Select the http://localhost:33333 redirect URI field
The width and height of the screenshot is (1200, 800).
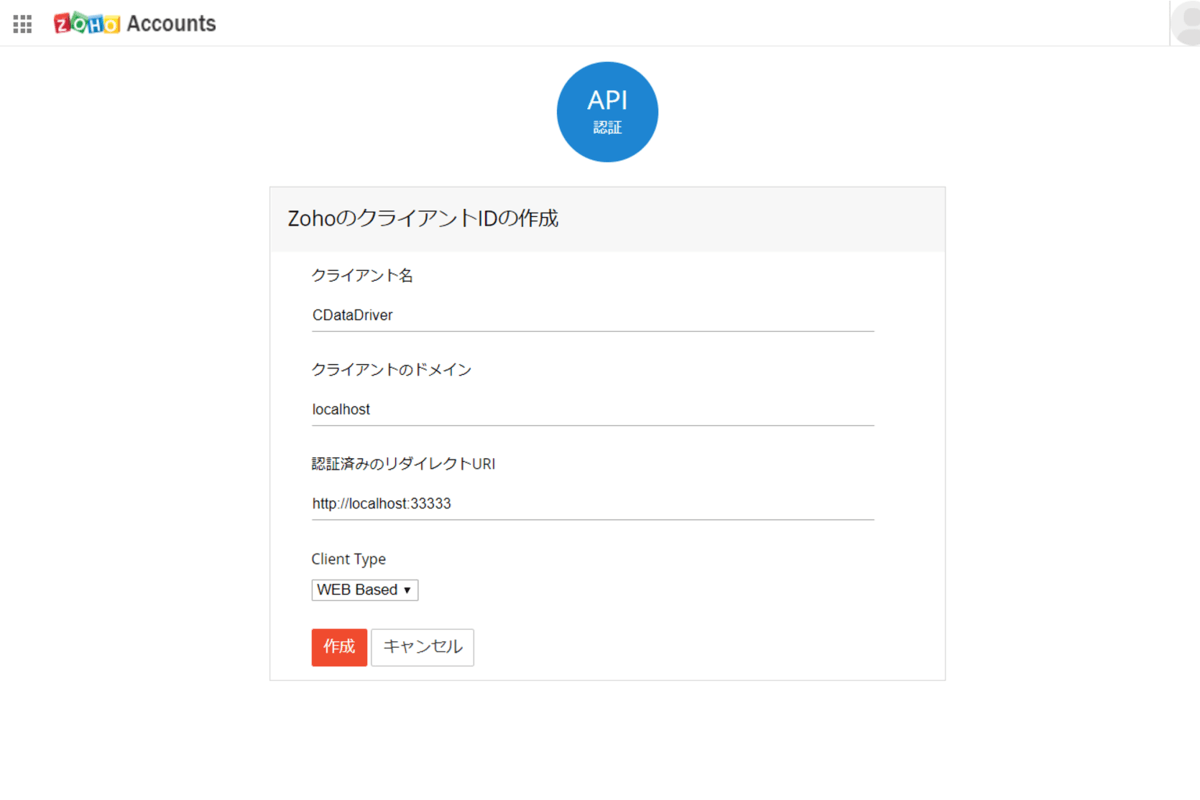click(592, 504)
